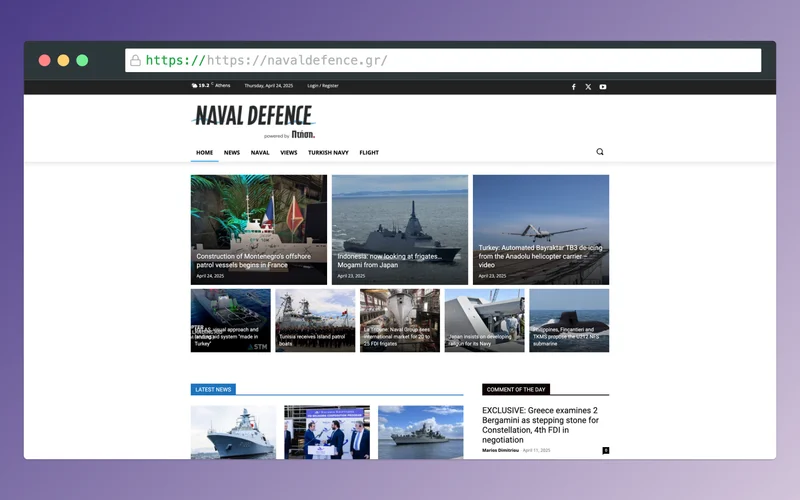
Task: Open the Greece examines 2 Bergamini headline
Action: [540, 425]
